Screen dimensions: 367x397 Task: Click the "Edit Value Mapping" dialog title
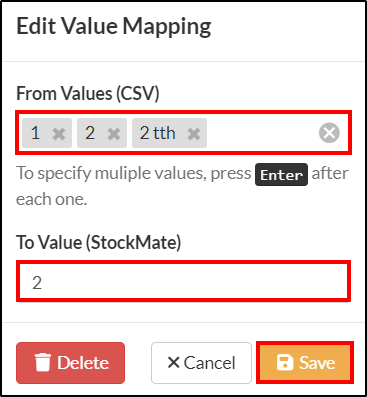[x=114, y=27]
